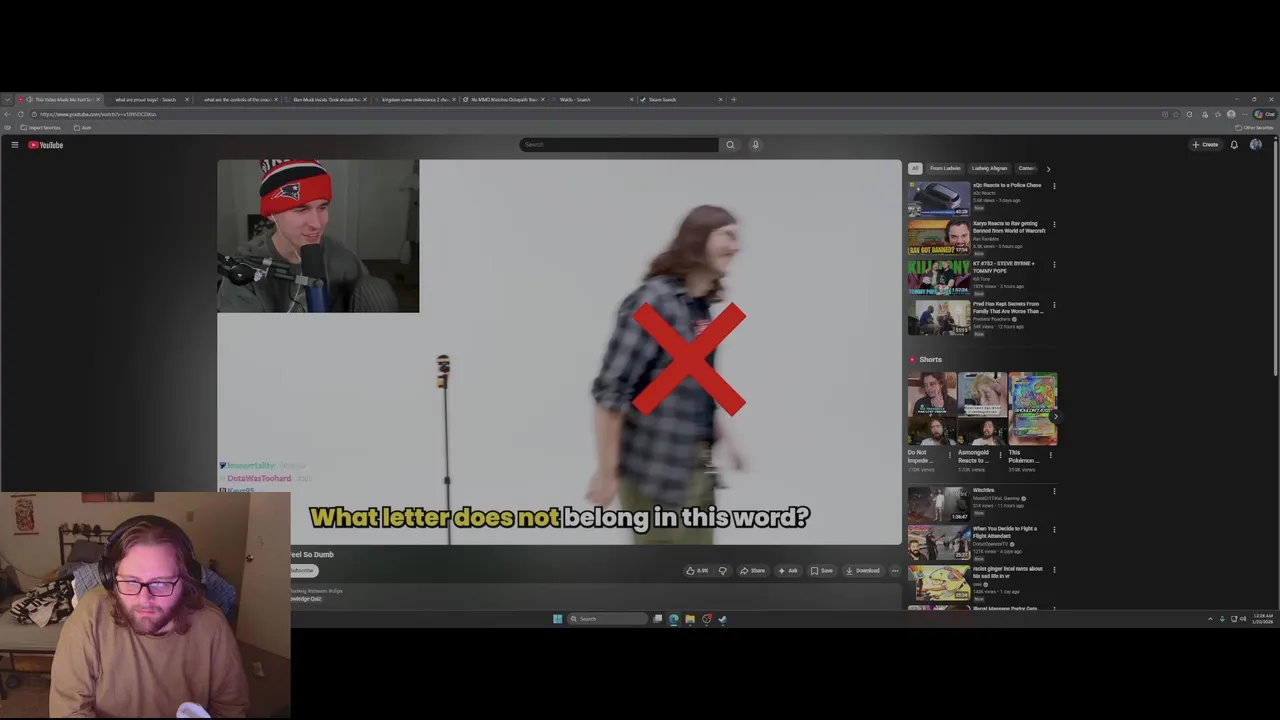The image size is (1280, 720).
Task: Select the 'Ludwig Ahgren' filter chip
Action: click(990, 168)
